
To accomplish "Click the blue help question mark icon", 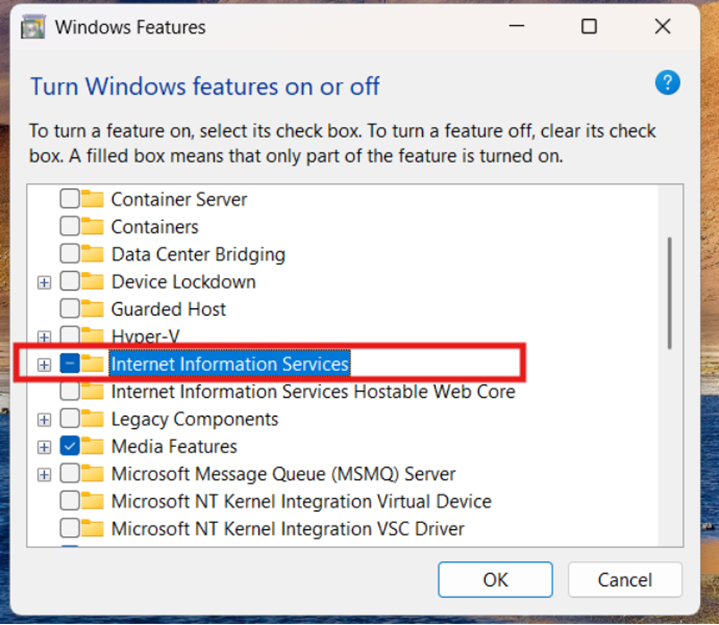I will pyautogui.click(x=667, y=83).
